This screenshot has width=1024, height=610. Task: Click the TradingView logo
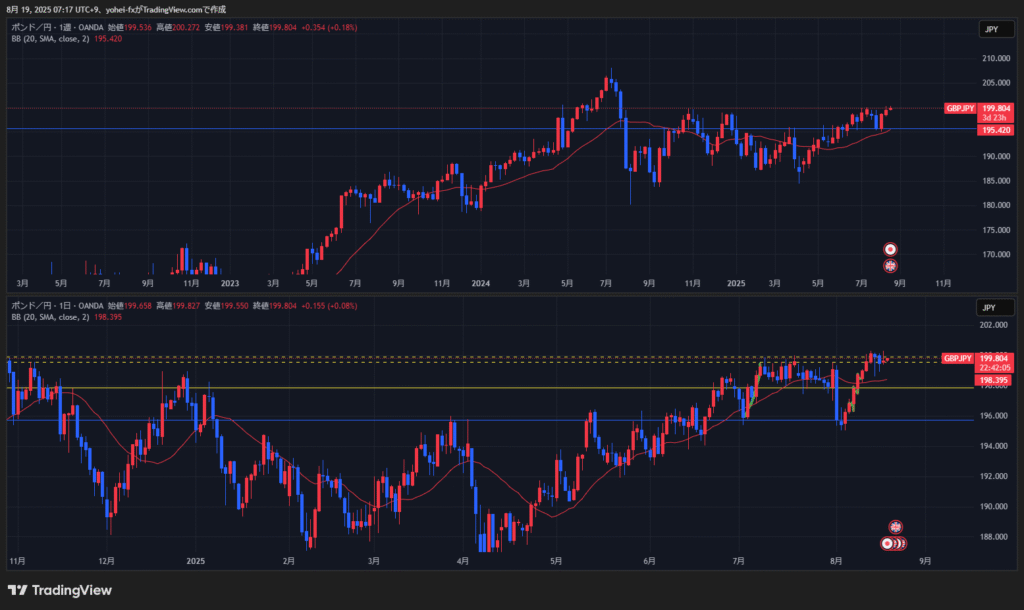pos(59,590)
